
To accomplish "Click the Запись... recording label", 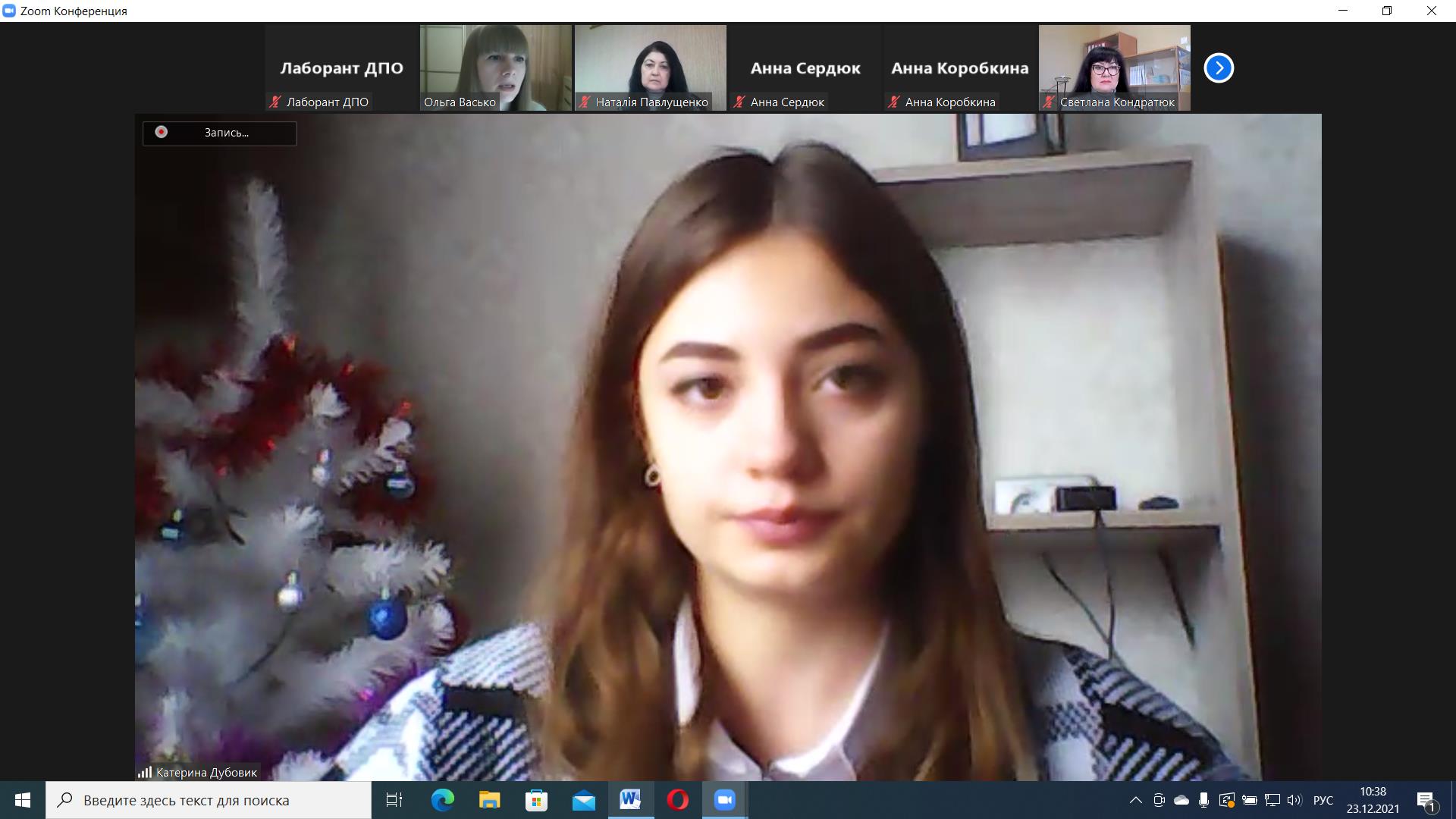I will tap(226, 133).
